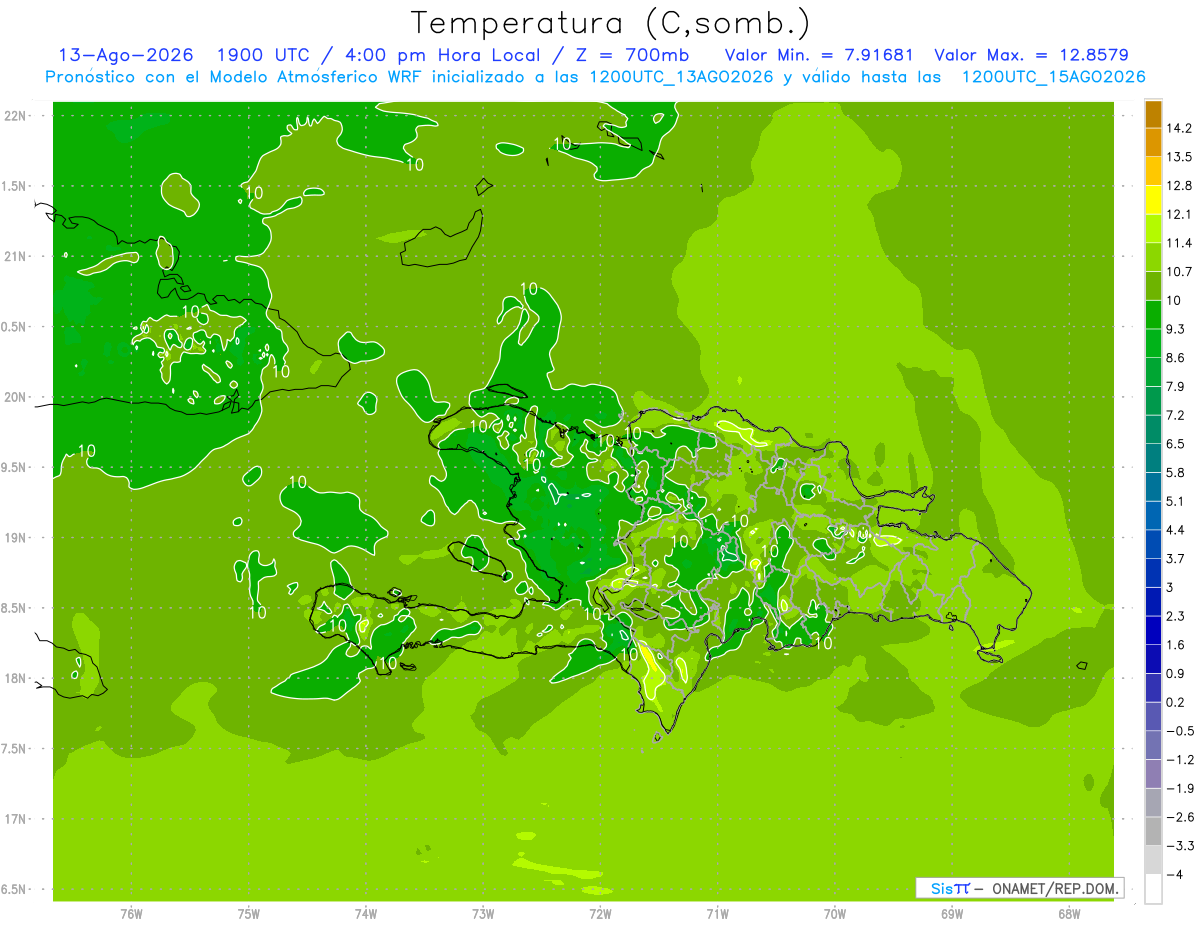Click the "2.3" color scale value
This screenshot has width=1200, height=927.
tap(1175, 616)
